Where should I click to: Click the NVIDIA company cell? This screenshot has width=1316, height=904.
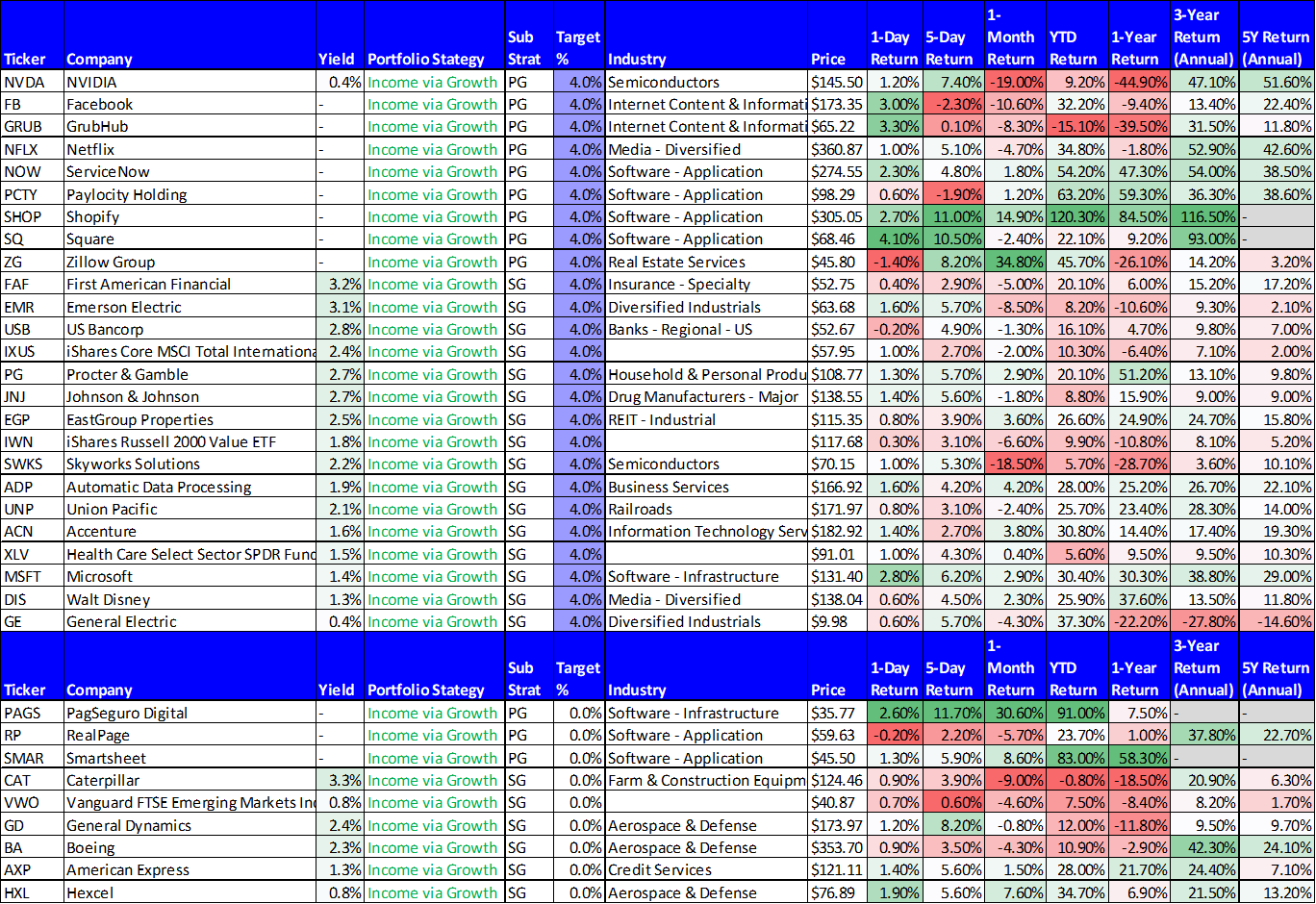point(190,82)
